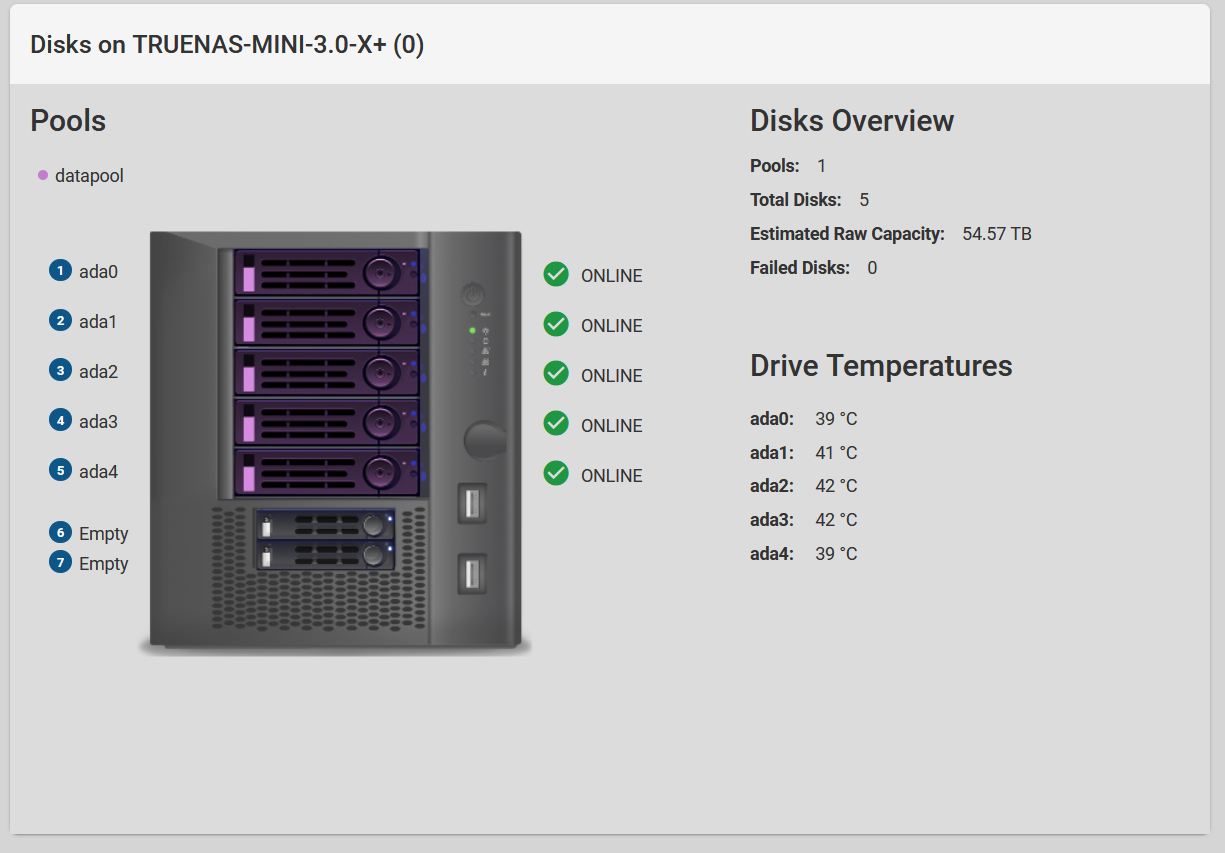Click the upper USB port on the enclosure
The width and height of the screenshot is (1225, 853).
[472, 503]
